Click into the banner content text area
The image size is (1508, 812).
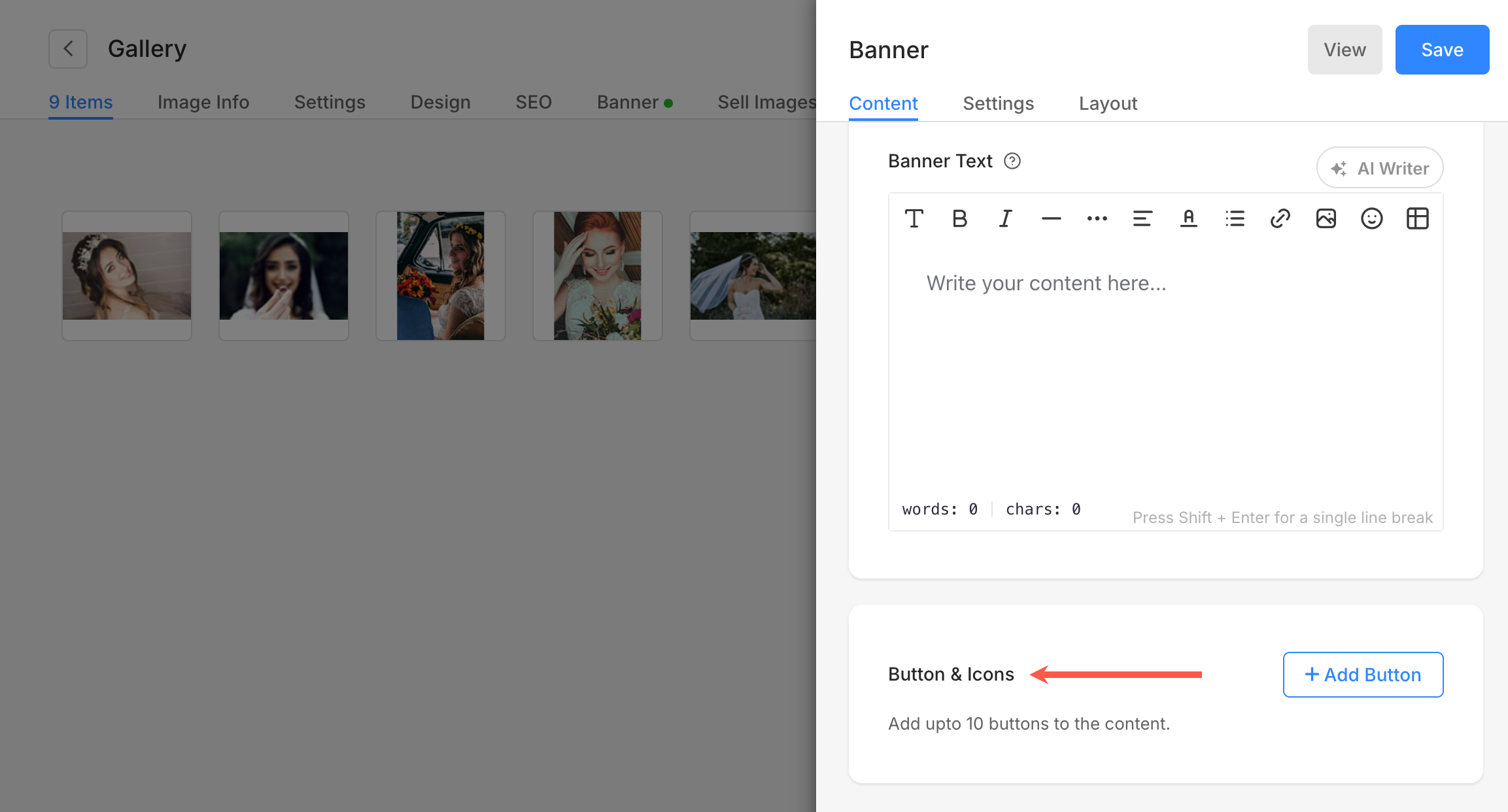(x=1164, y=366)
